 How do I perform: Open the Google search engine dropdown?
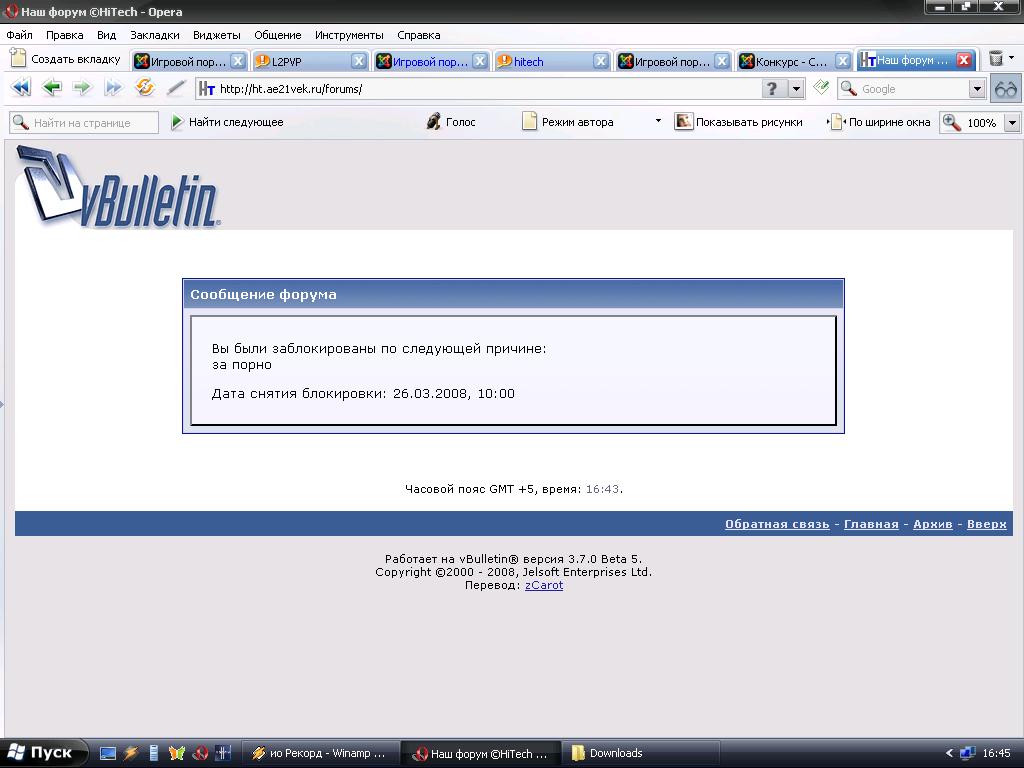[x=976, y=89]
